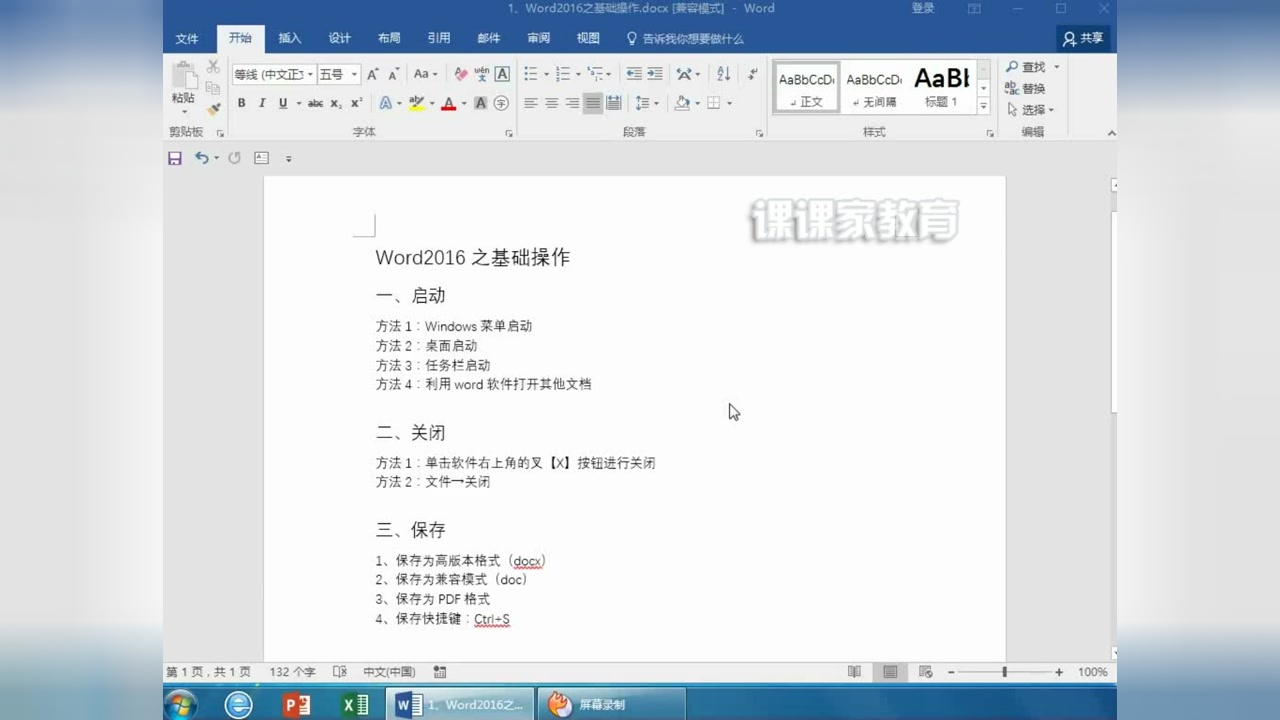Toggle strikethrough formatting
This screenshot has height=720, width=1280.
click(x=315, y=103)
